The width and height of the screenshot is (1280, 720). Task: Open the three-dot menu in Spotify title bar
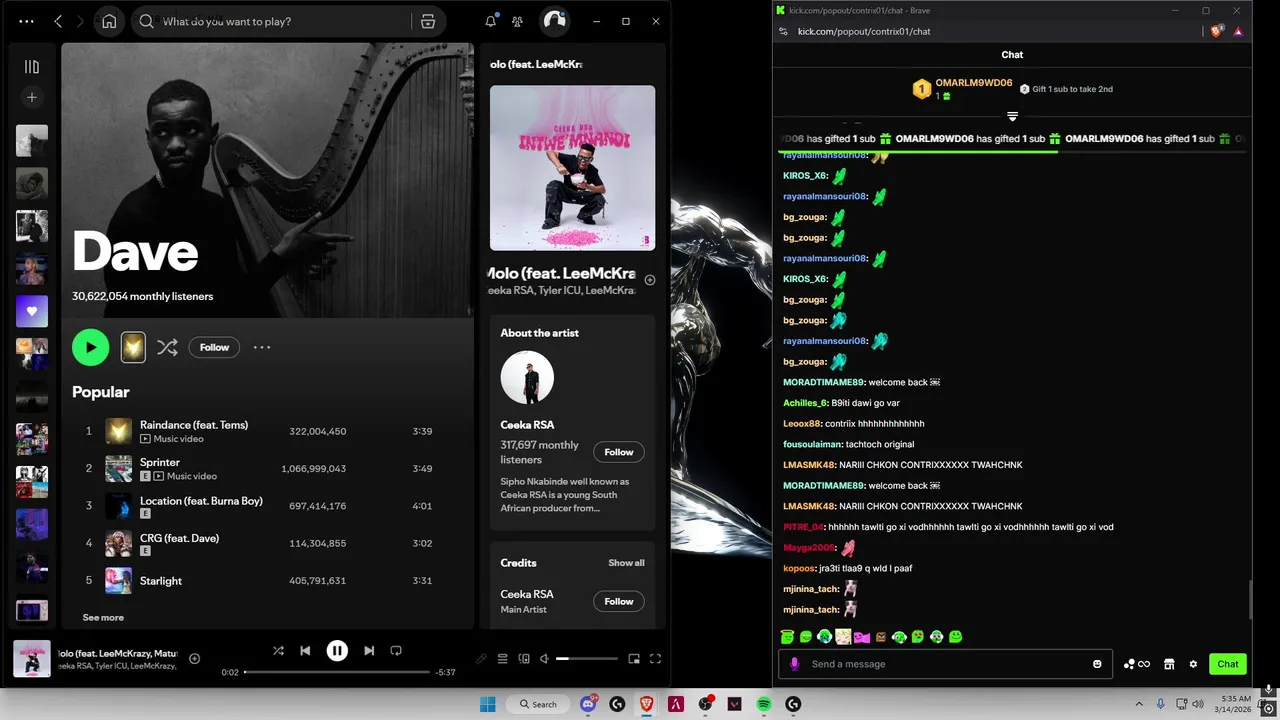point(26,21)
